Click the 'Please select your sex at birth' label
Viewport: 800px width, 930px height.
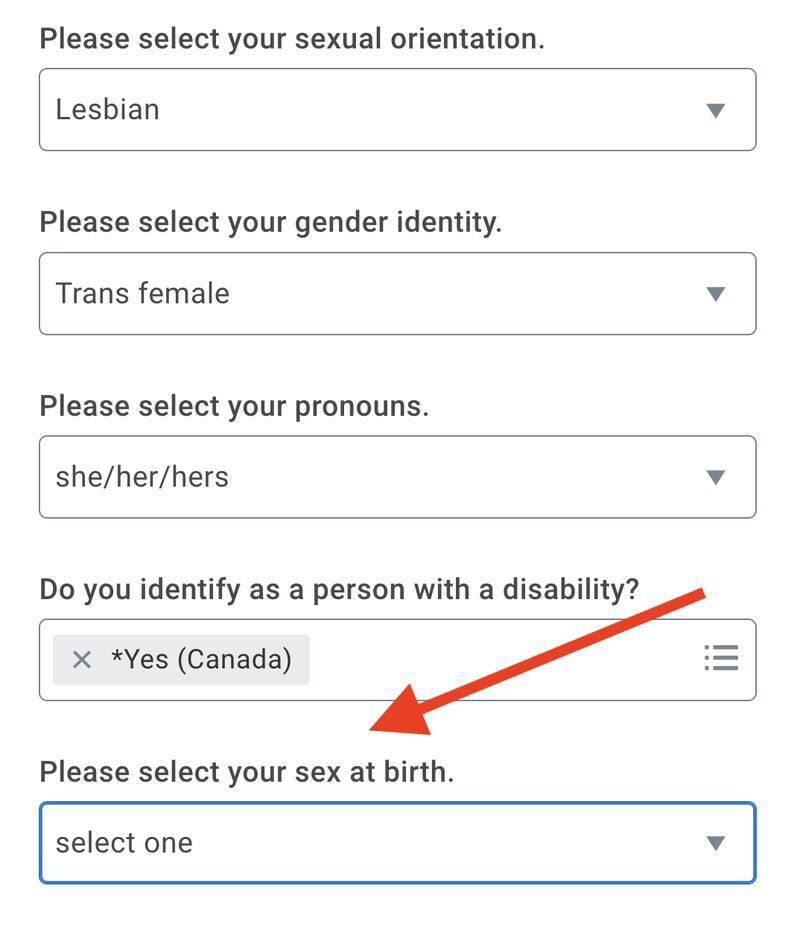tap(246, 772)
